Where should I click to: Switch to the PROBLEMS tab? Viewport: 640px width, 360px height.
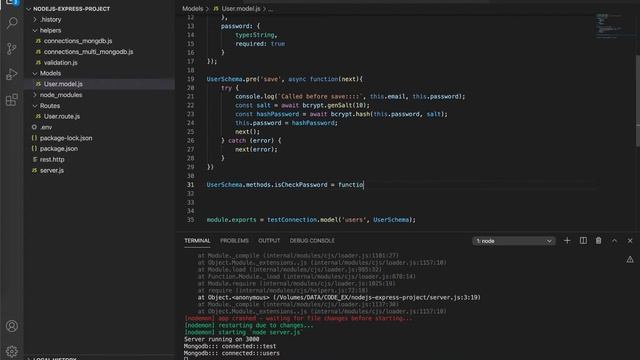click(x=234, y=241)
